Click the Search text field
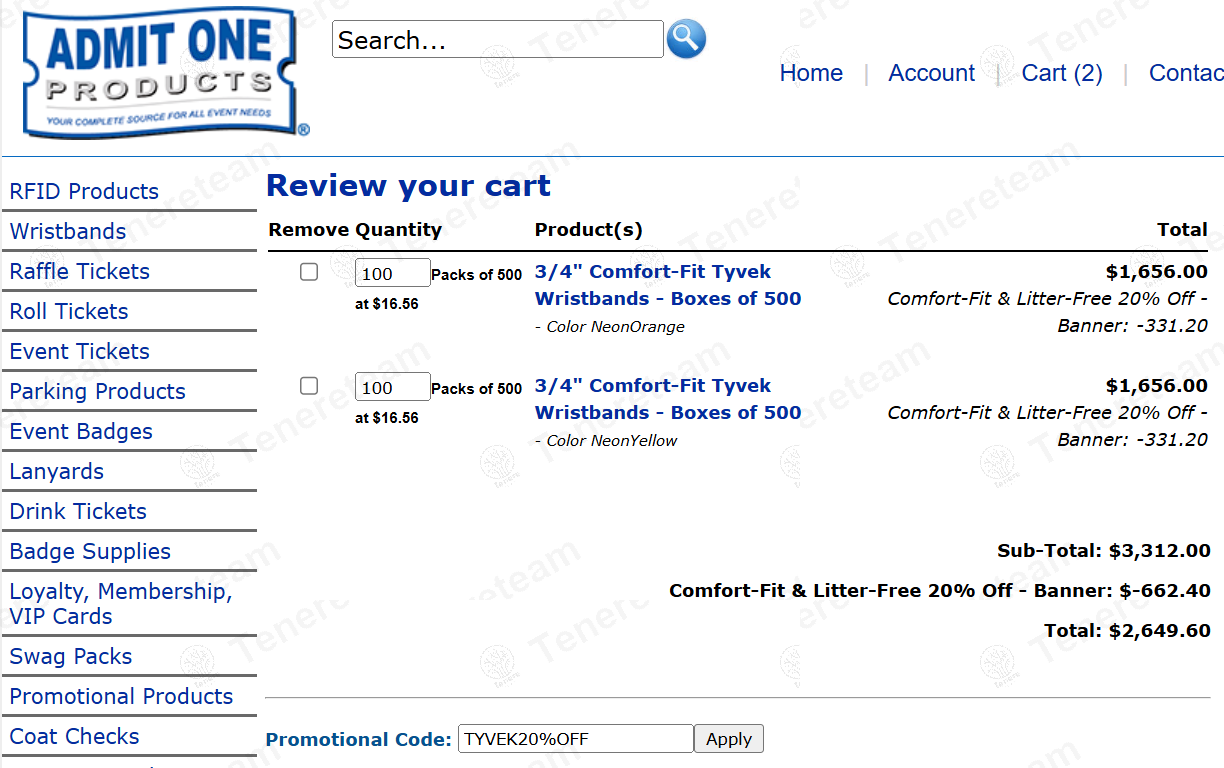The image size is (1224, 768). coord(497,40)
